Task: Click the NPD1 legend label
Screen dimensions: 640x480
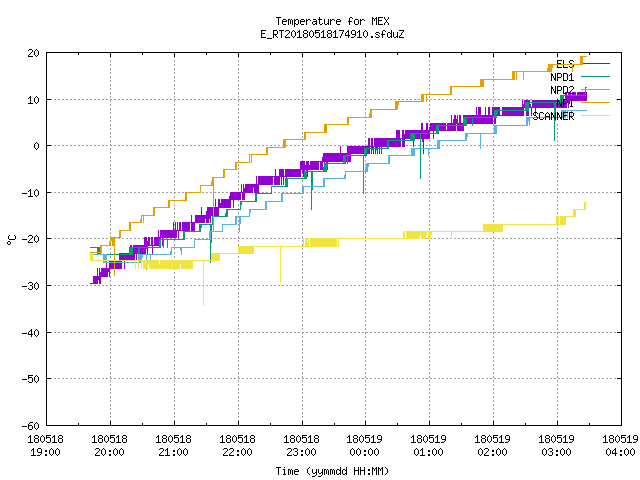Action: click(562, 77)
